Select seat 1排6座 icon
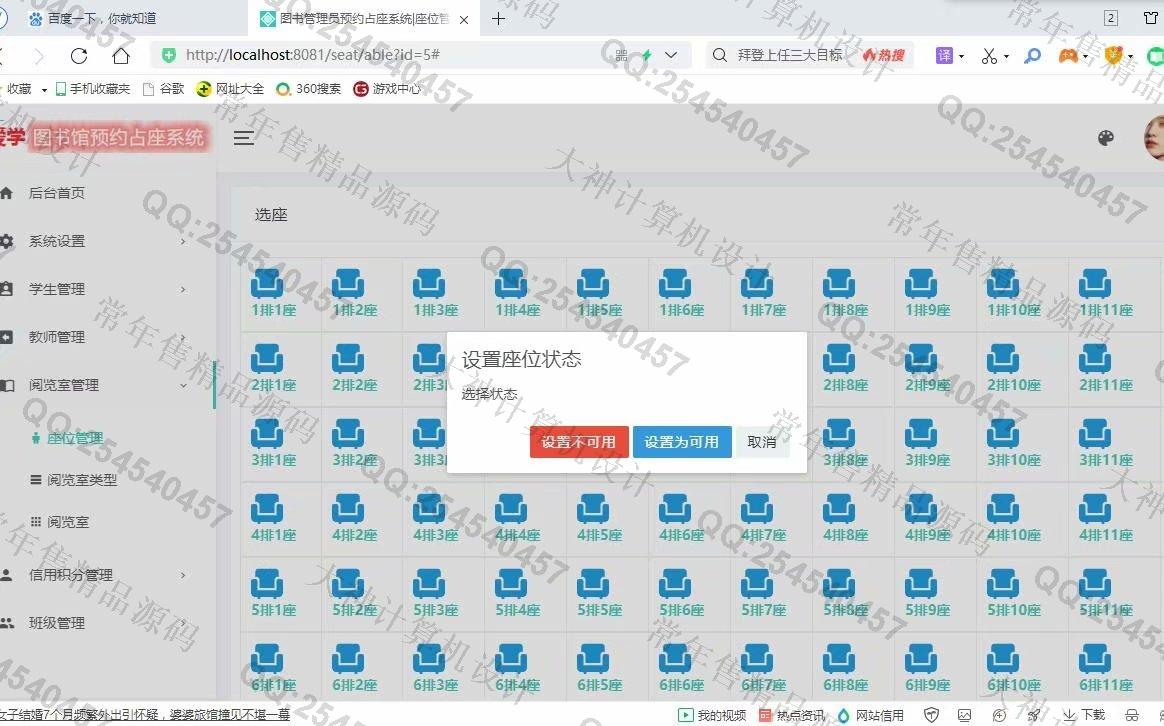This screenshot has height=726, width=1164. pyautogui.click(x=675, y=284)
